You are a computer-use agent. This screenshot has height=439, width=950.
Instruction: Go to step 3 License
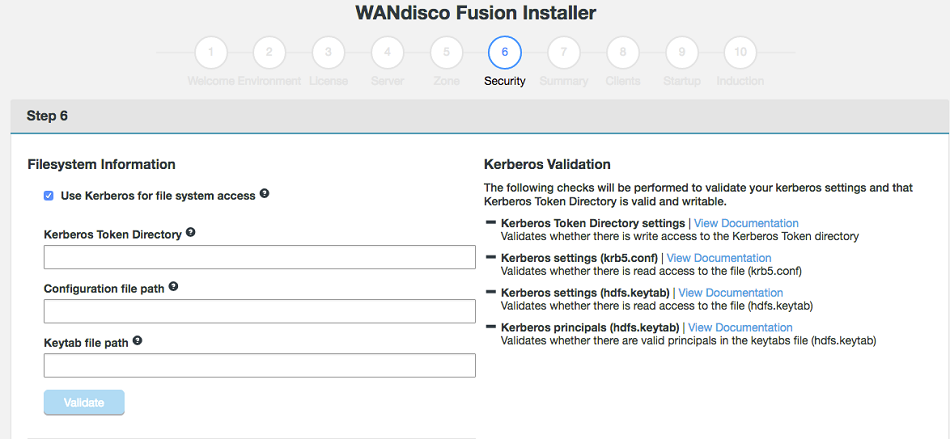tap(328, 53)
